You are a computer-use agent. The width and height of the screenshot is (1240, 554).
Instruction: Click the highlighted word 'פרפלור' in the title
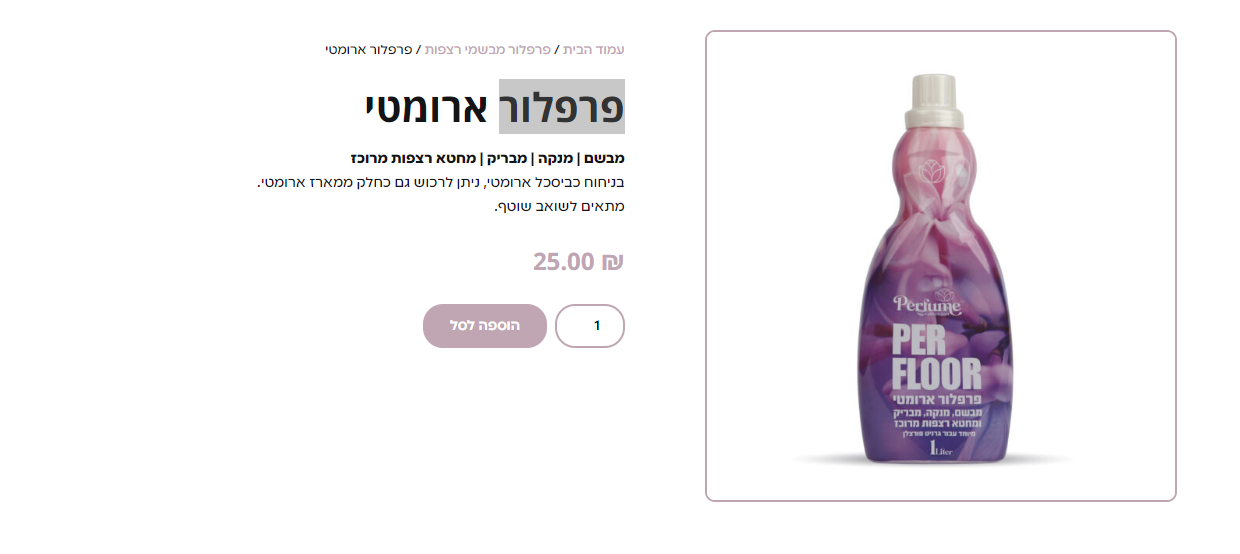pos(562,106)
